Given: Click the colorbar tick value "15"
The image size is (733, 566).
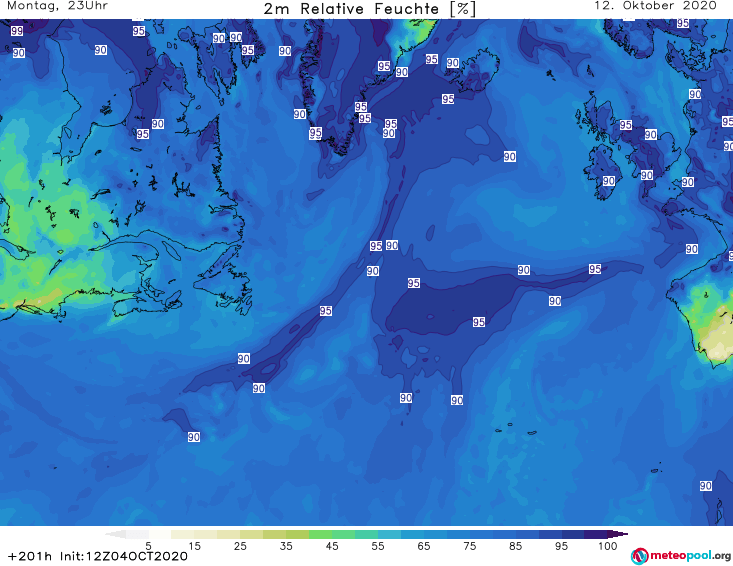Looking at the screenshot, I should [x=194, y=545].
